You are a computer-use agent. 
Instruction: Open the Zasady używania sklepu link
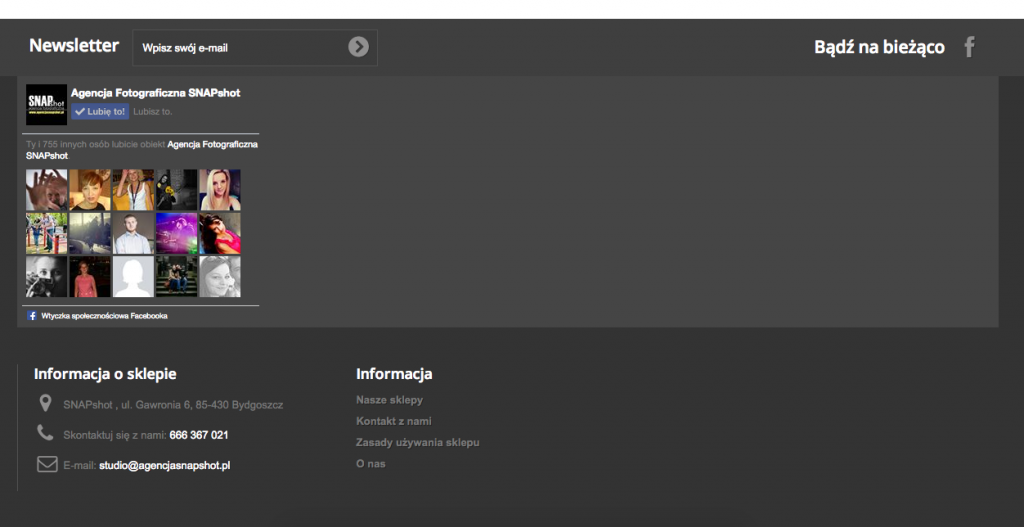[x=417, y=442]
